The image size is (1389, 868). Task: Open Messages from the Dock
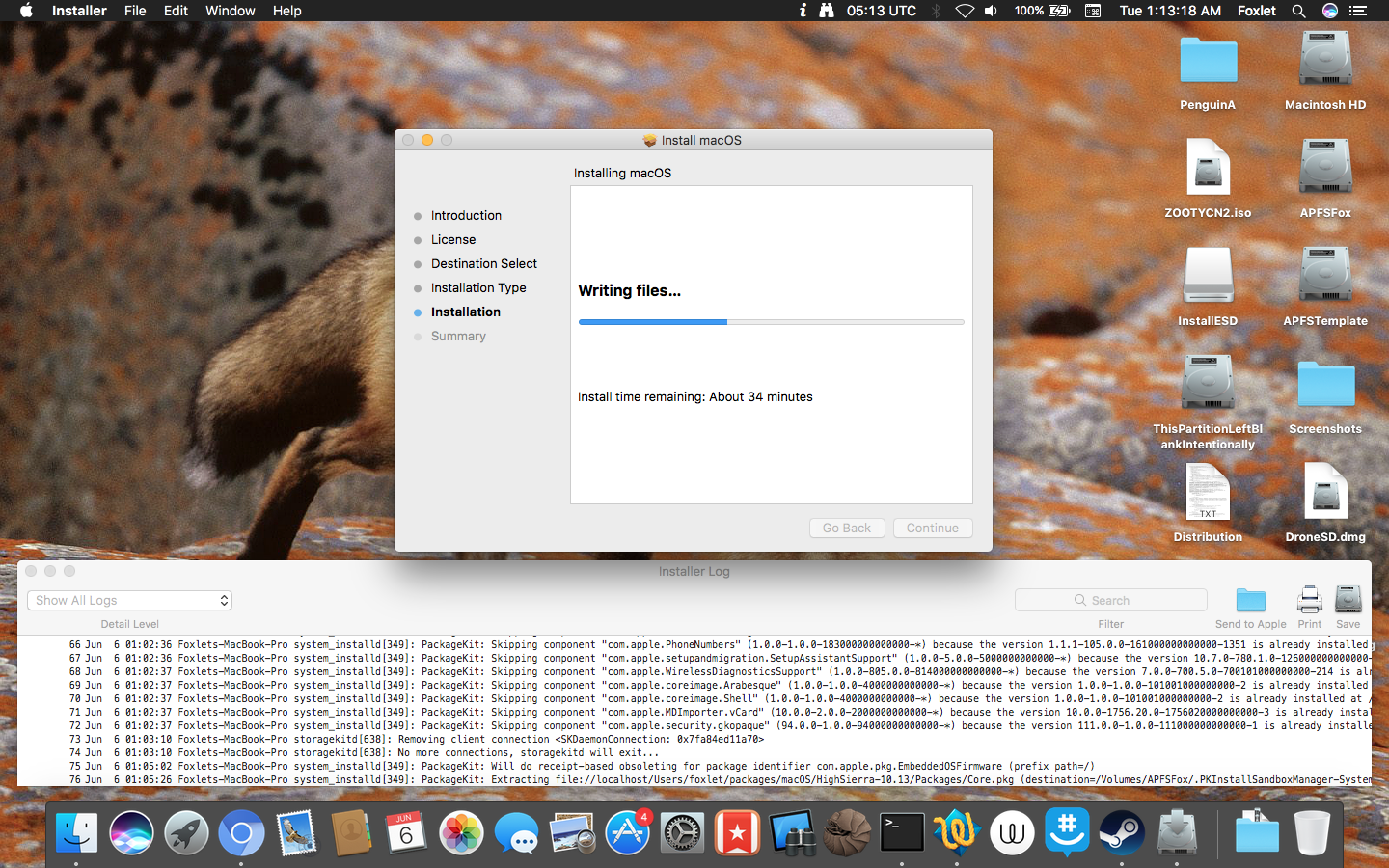517,832
